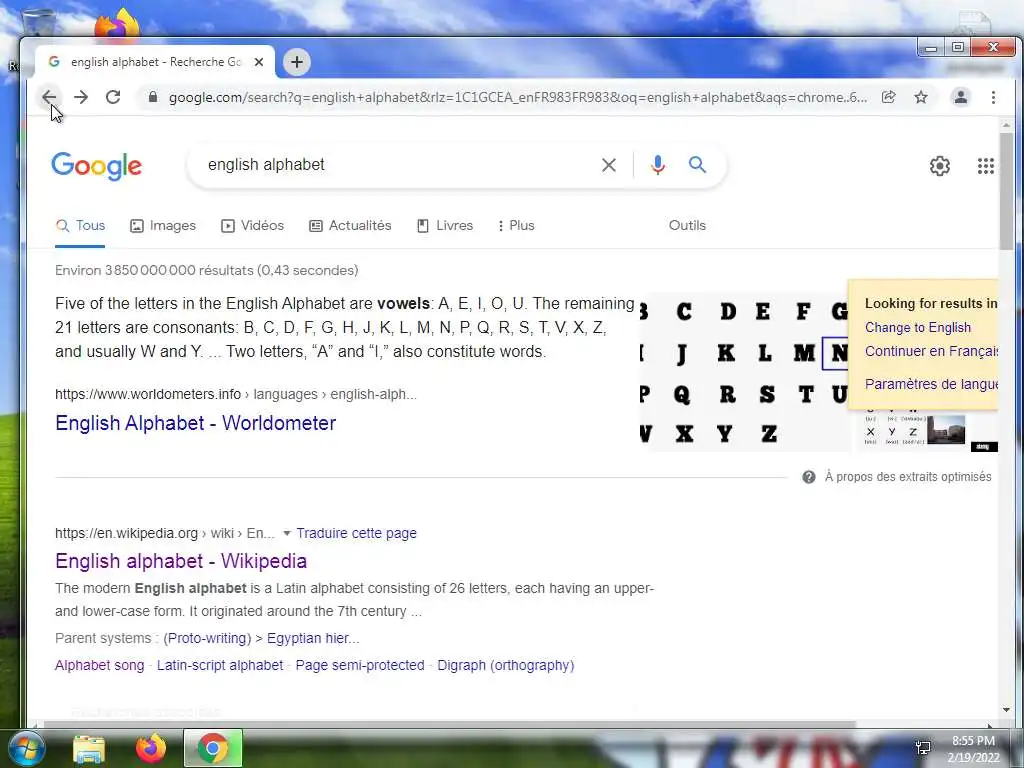The image size is (1024, 768).
Task: Switch to the Images tab
Action: click(x=163, y=225)
